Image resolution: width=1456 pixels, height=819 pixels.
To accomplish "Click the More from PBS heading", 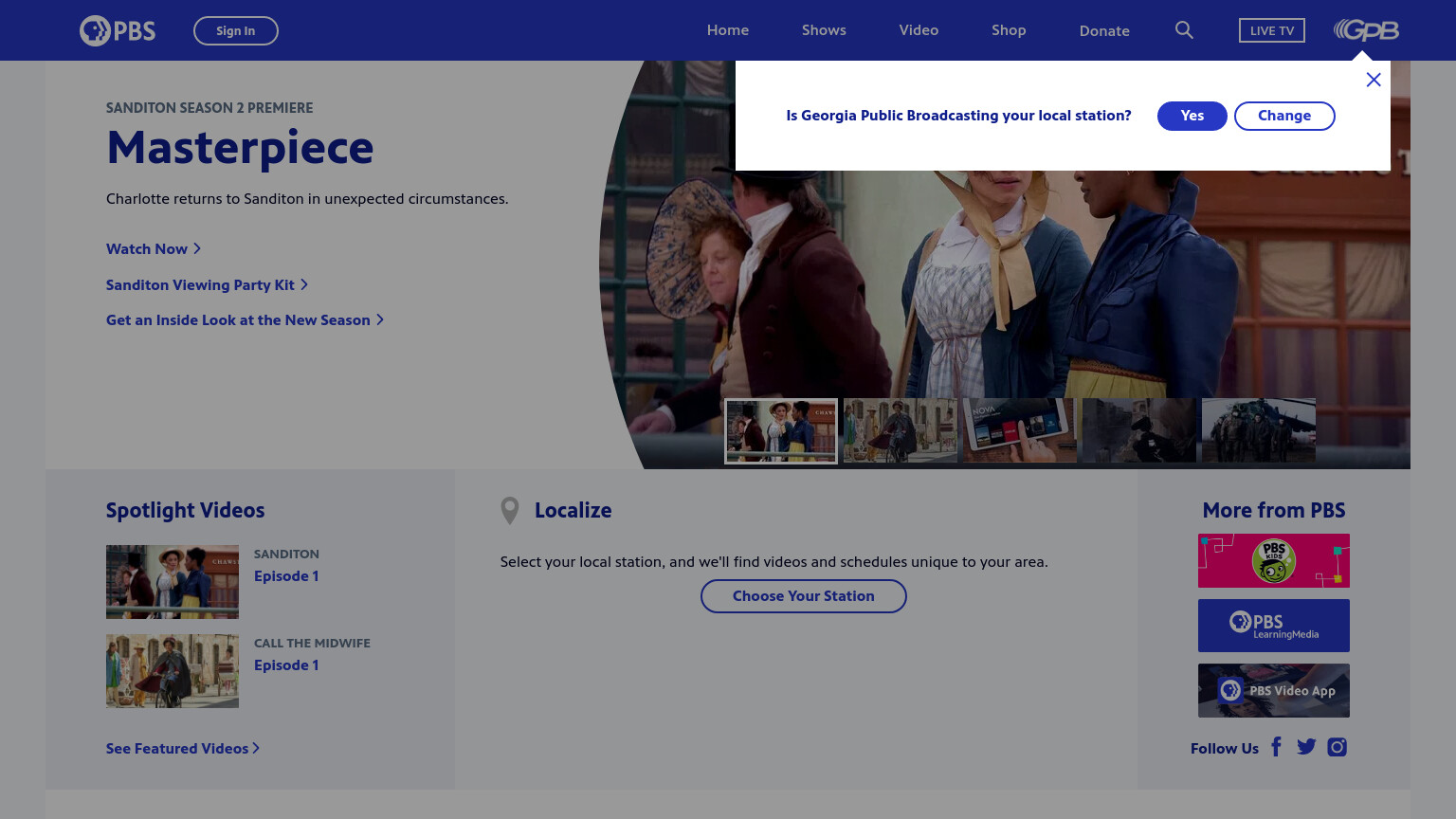I will [1274, 510].
